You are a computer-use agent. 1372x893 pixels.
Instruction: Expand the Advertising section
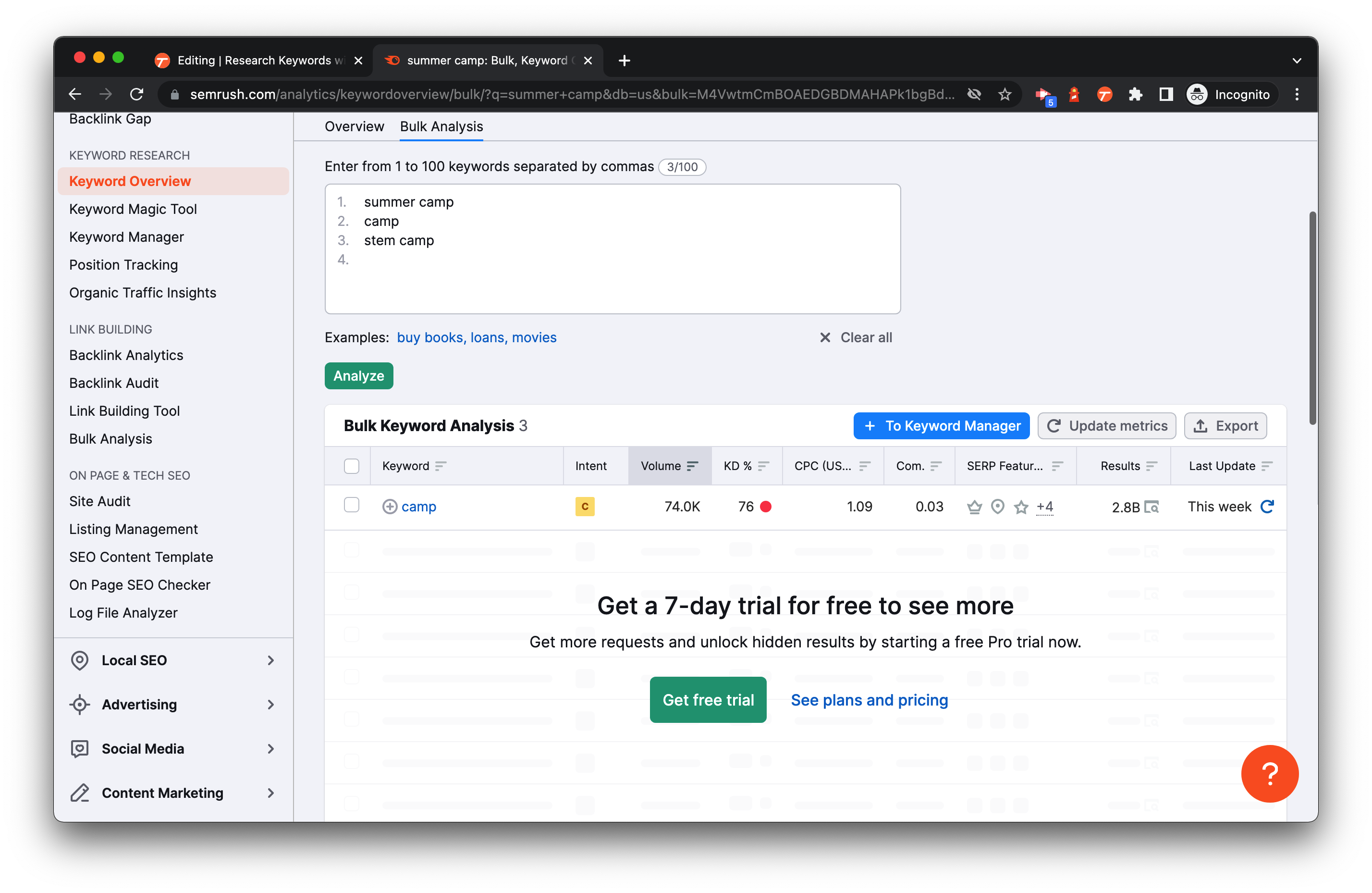pyautogui.click(x=173, y=705)
